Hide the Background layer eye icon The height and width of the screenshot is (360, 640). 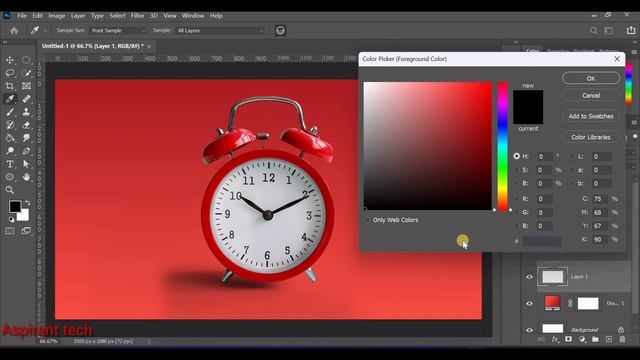(529, 330)
